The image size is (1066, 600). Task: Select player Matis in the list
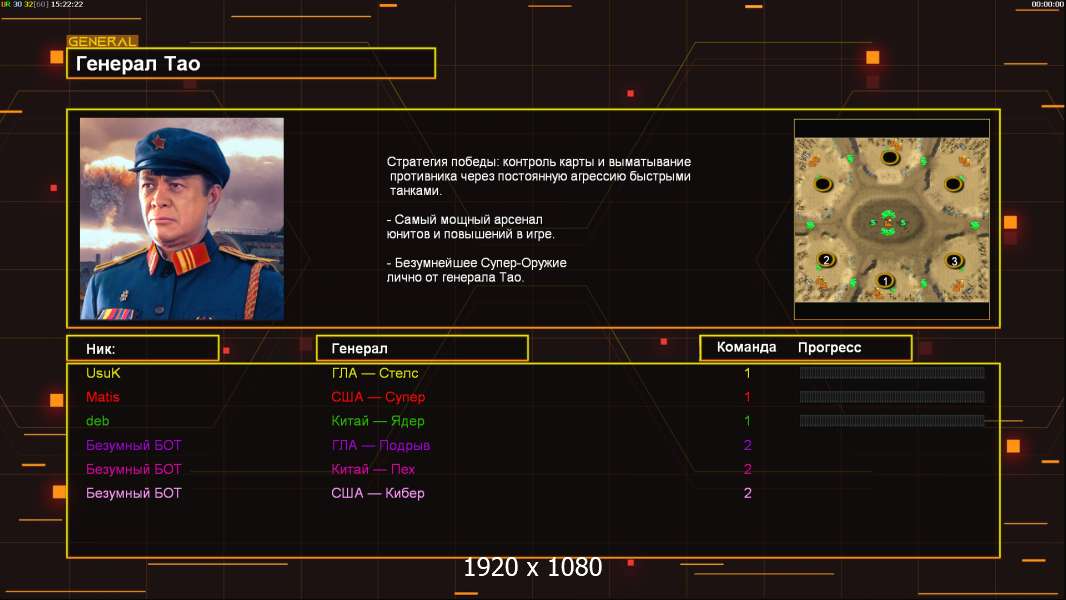[x=103, y=397]
